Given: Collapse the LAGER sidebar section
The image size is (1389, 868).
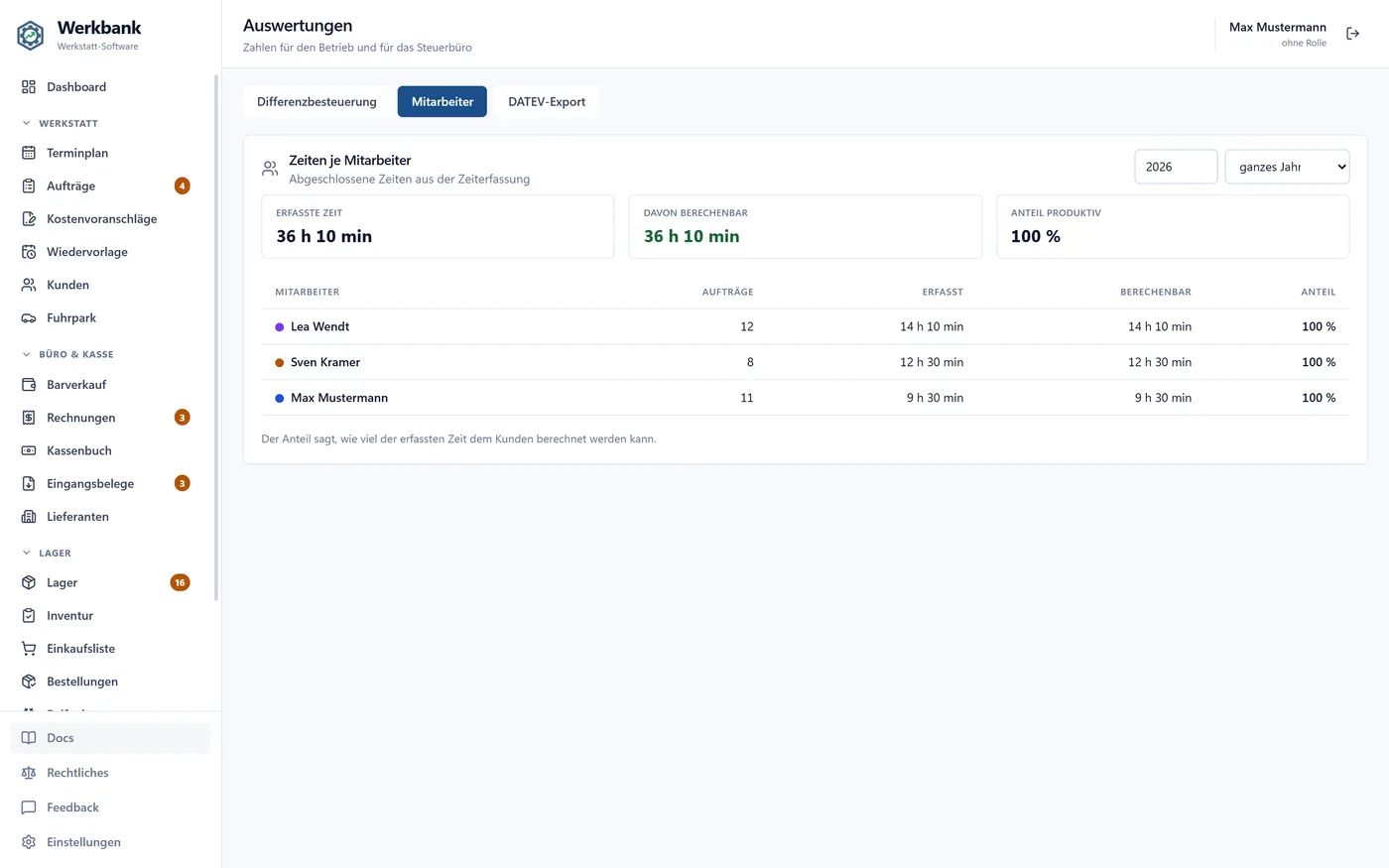Looking at the screenshot, I should click(x=47, y=553).
